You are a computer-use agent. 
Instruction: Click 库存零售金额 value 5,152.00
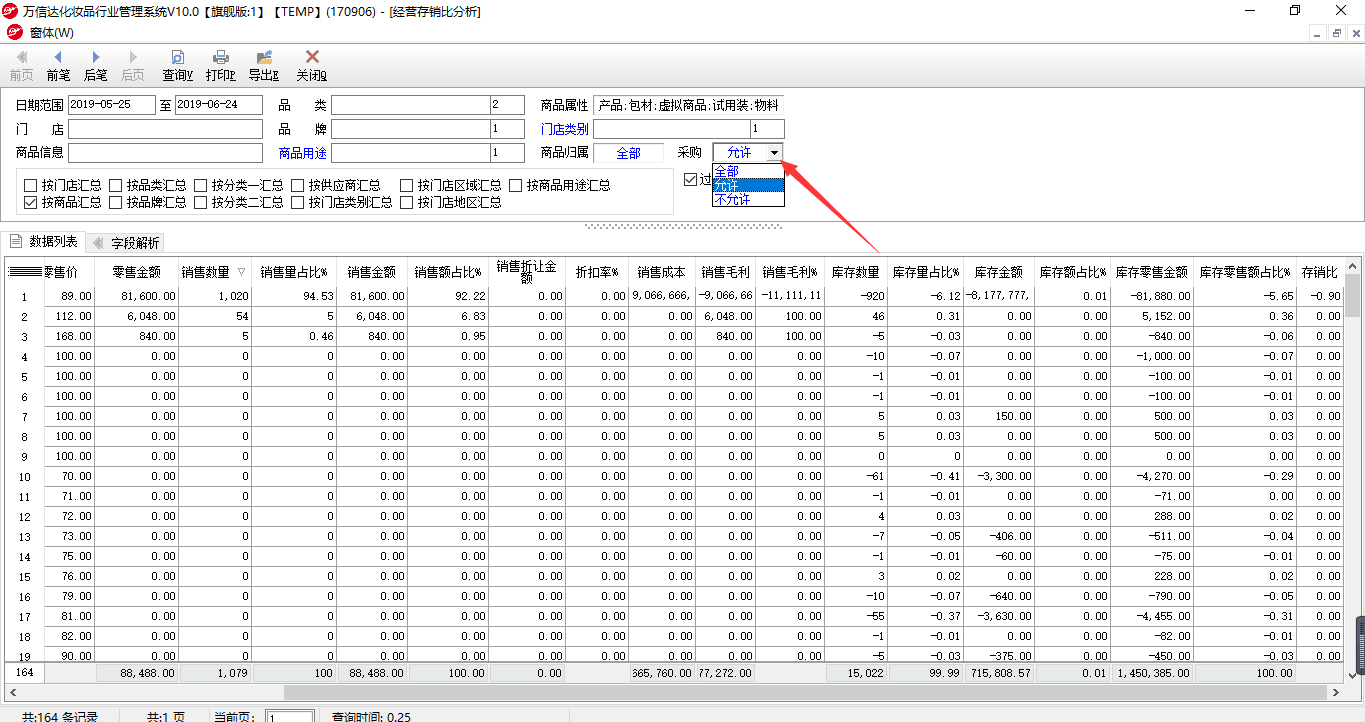(1153, 316)
